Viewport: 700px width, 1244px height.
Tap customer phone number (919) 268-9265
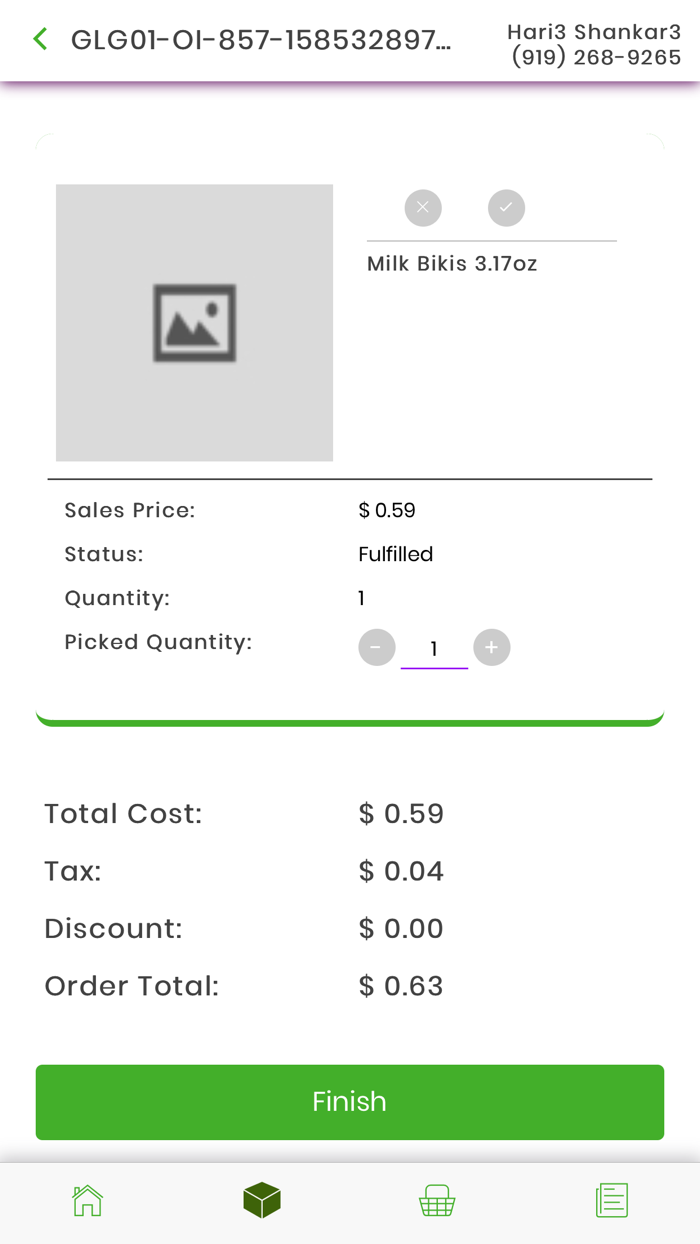point(596,58)
